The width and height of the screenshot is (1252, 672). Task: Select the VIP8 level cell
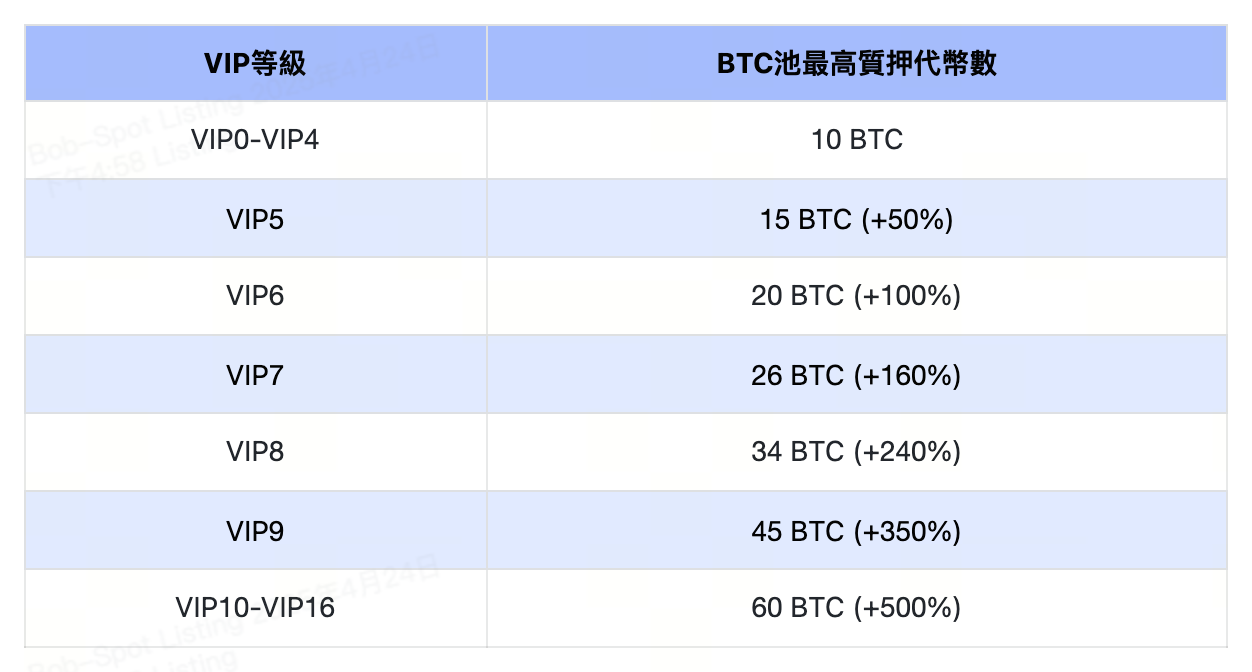[255, 452]
